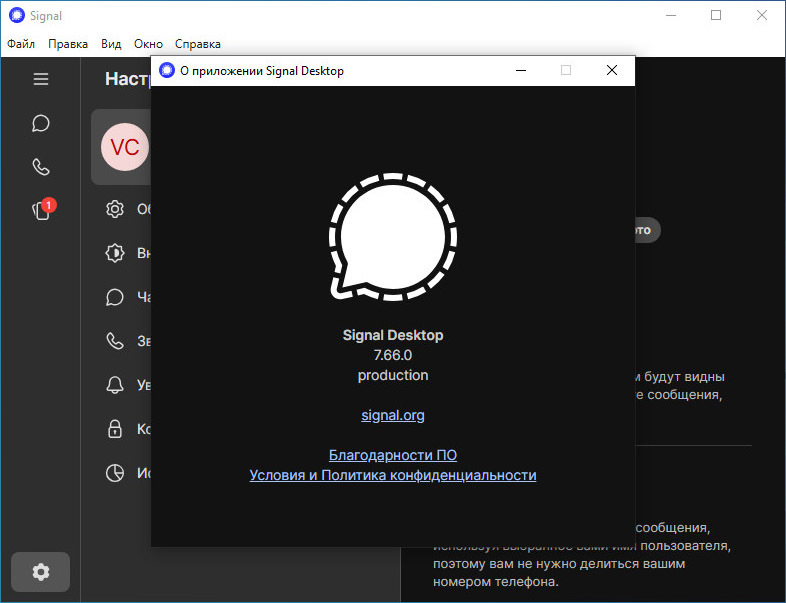The width and height of the screenshot is (786, 603).
Task: Close the main Signal window
Action: 761,16
